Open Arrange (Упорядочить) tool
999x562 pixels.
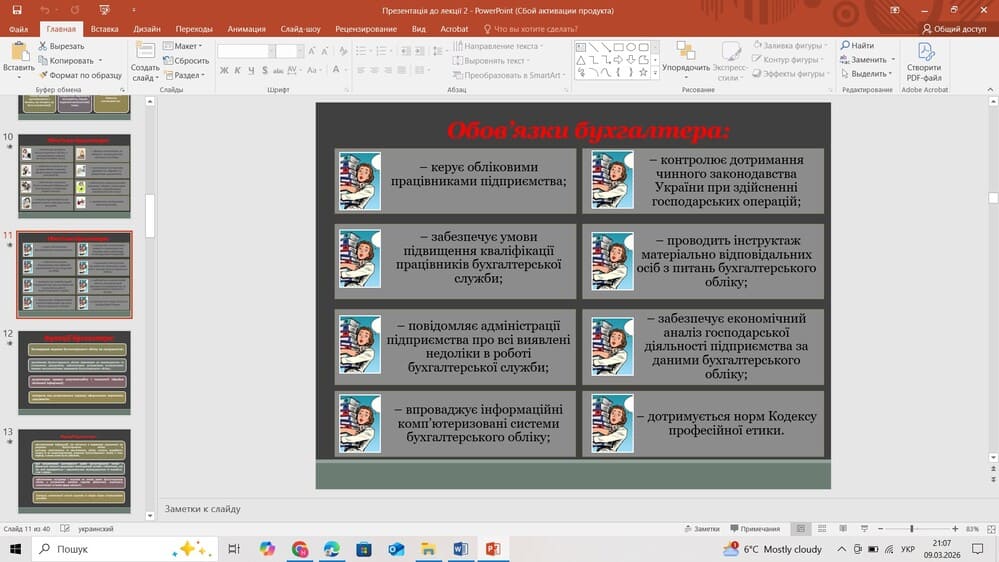(685, 59)
